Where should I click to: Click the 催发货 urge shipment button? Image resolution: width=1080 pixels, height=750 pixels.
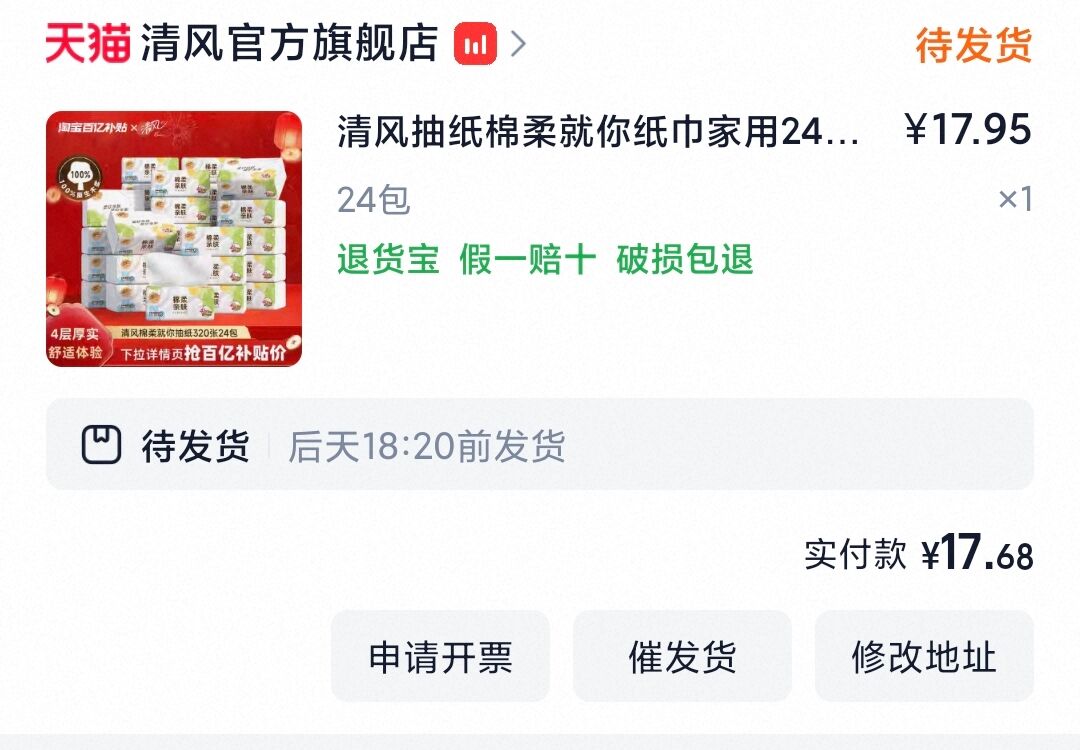point(683,656)
